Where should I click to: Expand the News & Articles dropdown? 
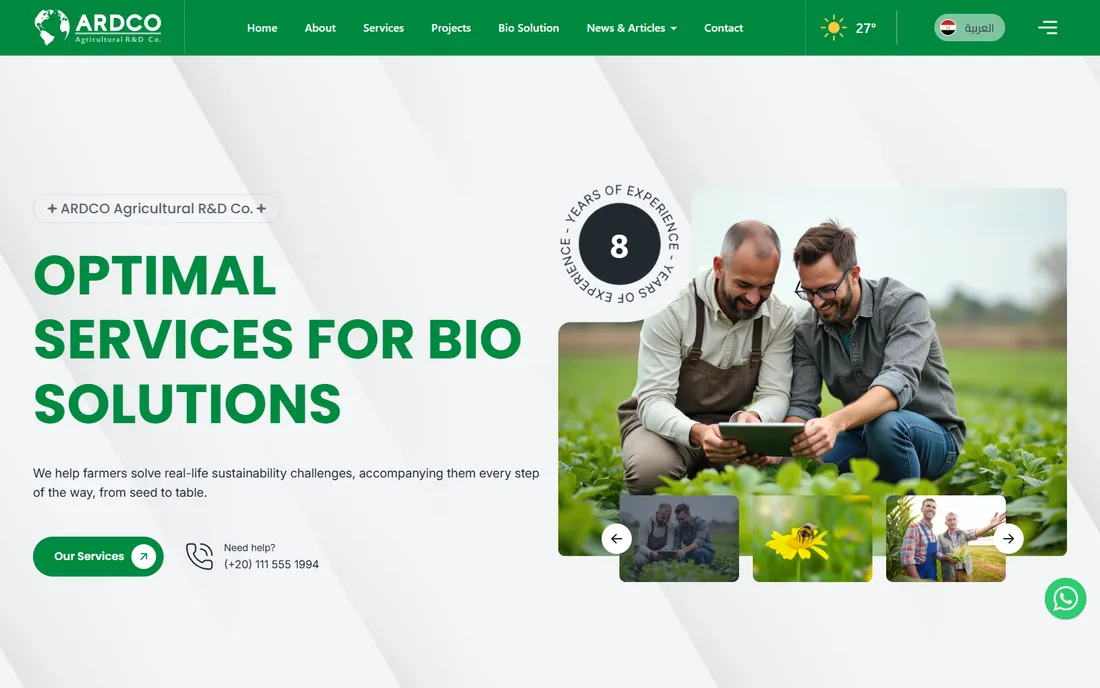coord(631,28)
